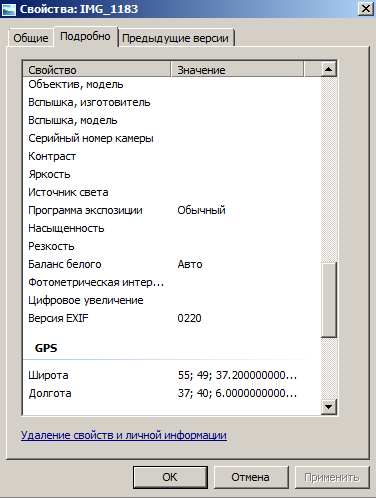Click the image file icon in title bar
Screen dimensions: 376x498
(9, 9)
